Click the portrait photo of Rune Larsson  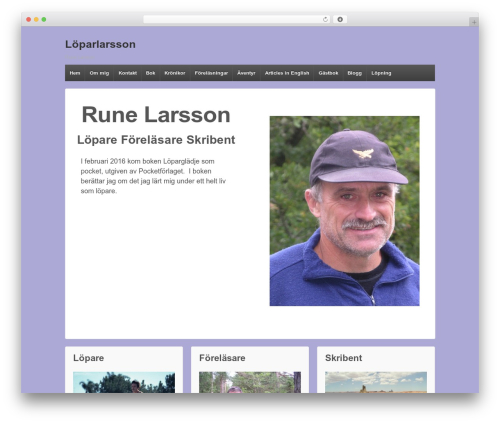pyautogui.click(x=345, y=211)
